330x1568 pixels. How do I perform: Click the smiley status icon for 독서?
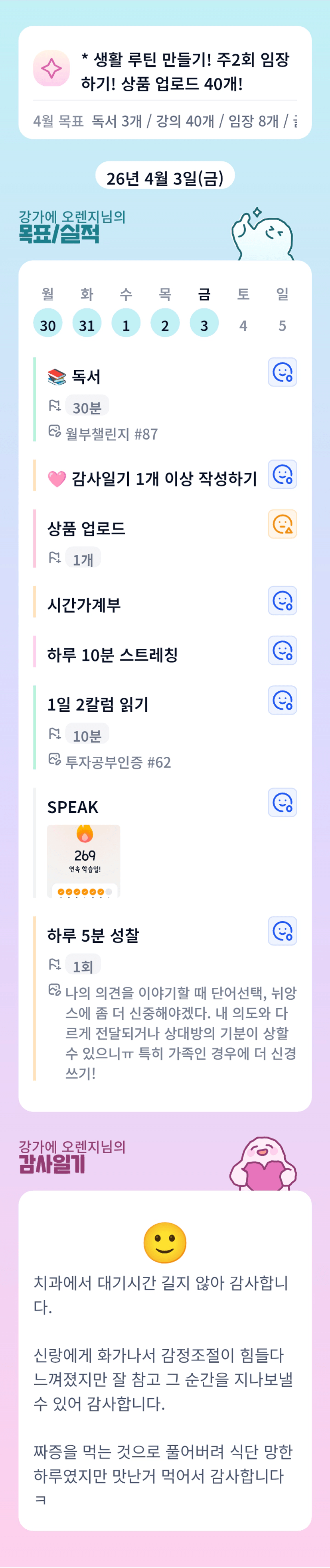tap(283, 372)
